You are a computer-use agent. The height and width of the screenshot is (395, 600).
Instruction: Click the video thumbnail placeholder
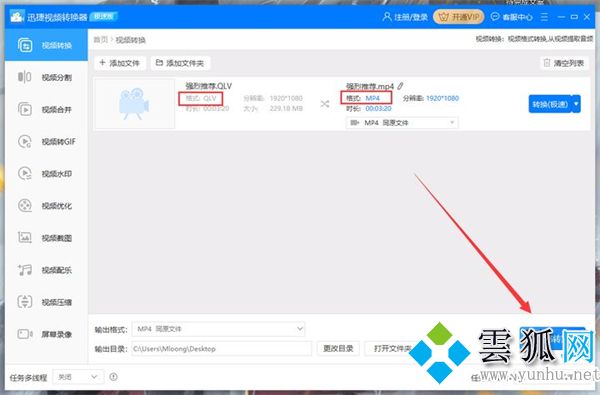tap(134, 103)
